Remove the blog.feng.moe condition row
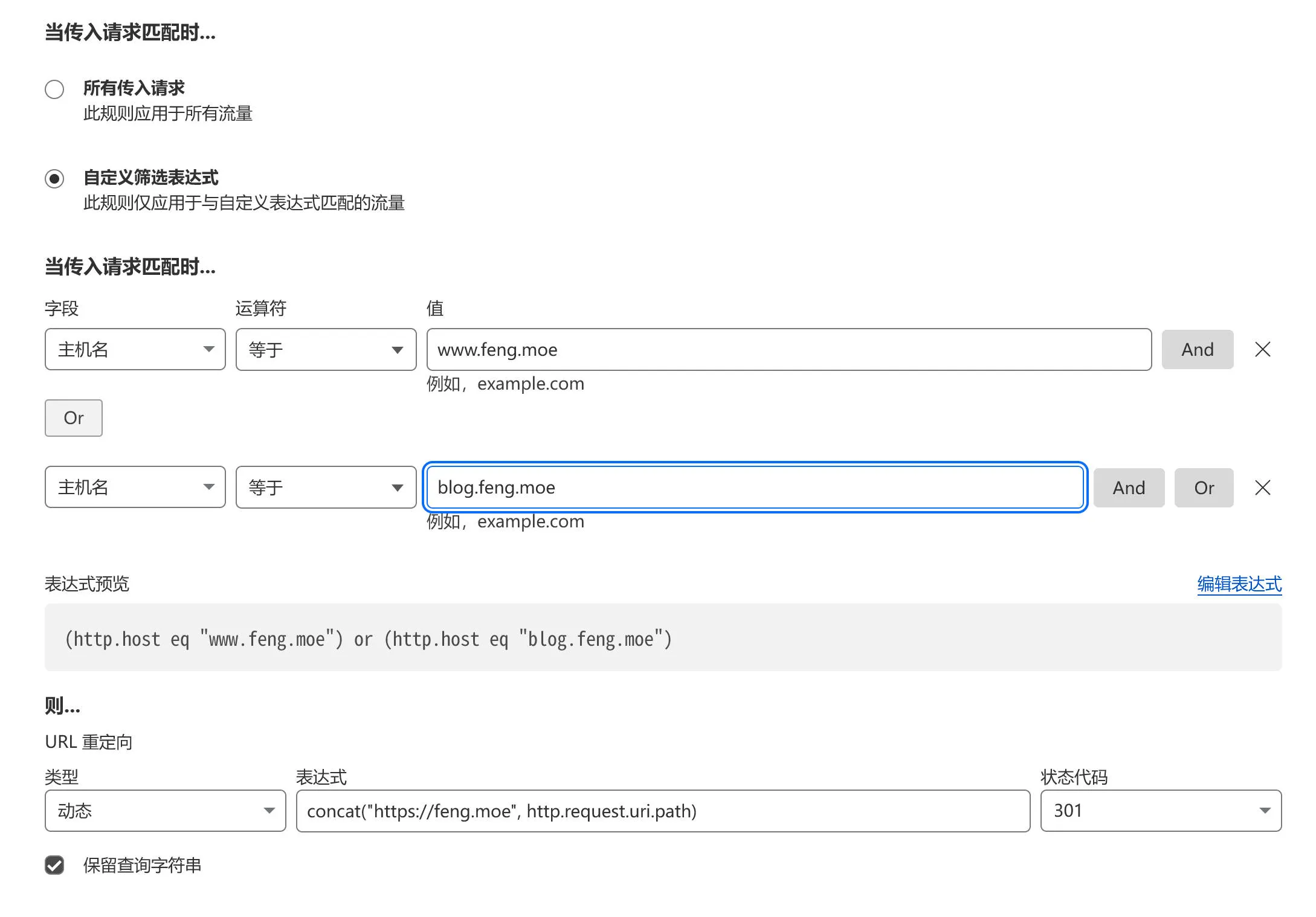 point(1263,487)
